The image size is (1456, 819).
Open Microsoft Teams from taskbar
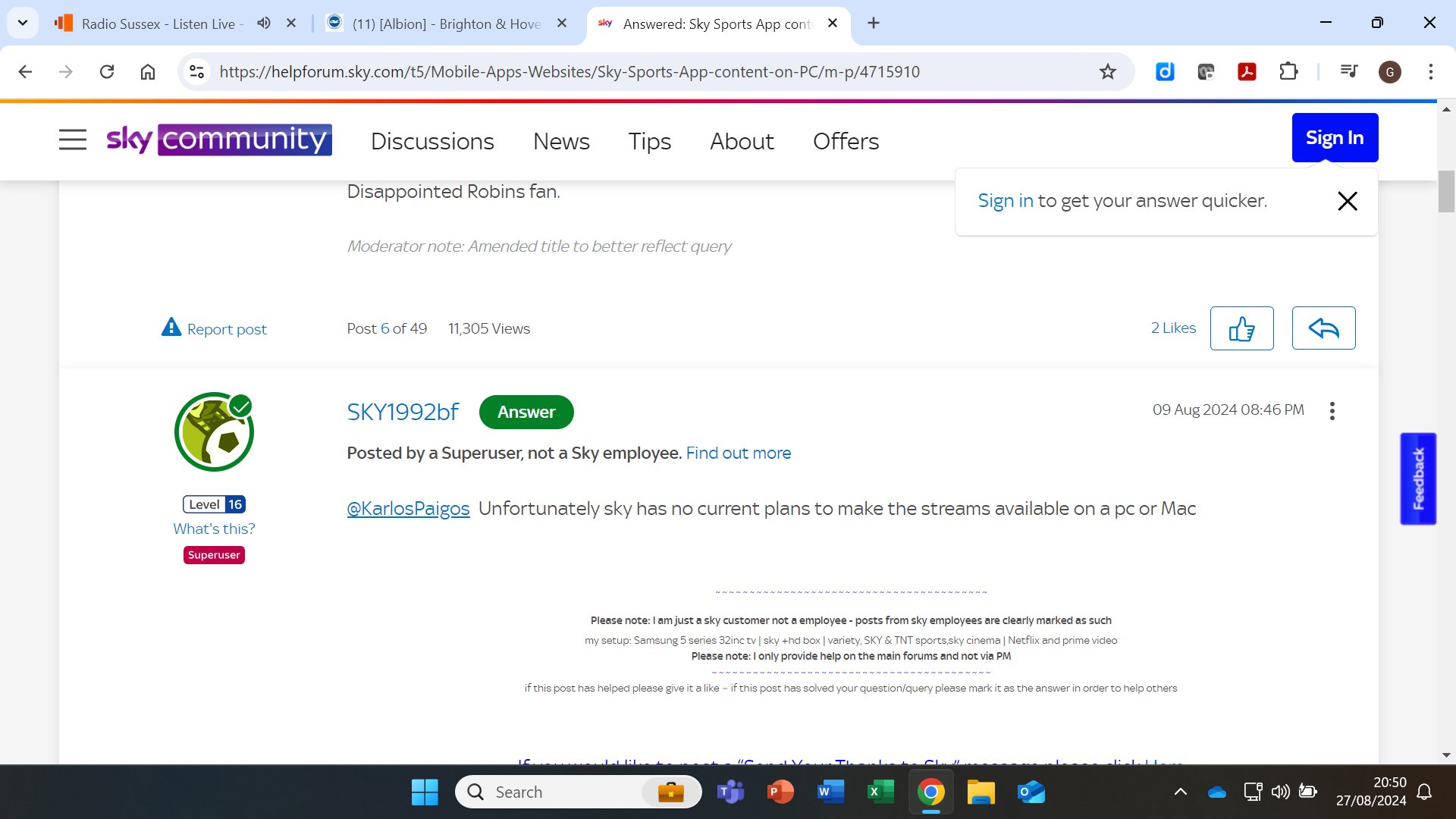[x=730, y=792]
